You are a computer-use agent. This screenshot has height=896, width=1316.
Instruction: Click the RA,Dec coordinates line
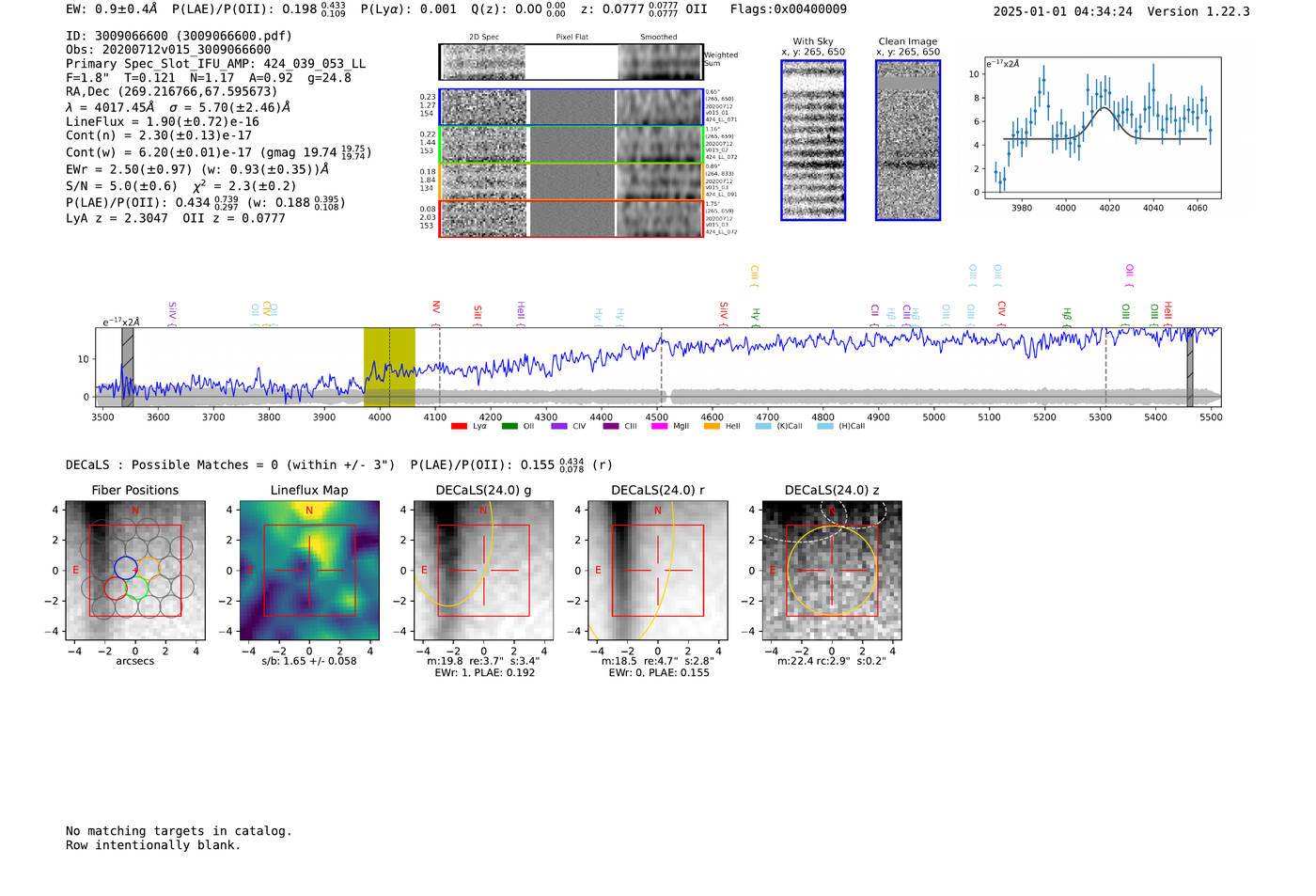coord(172,92)
